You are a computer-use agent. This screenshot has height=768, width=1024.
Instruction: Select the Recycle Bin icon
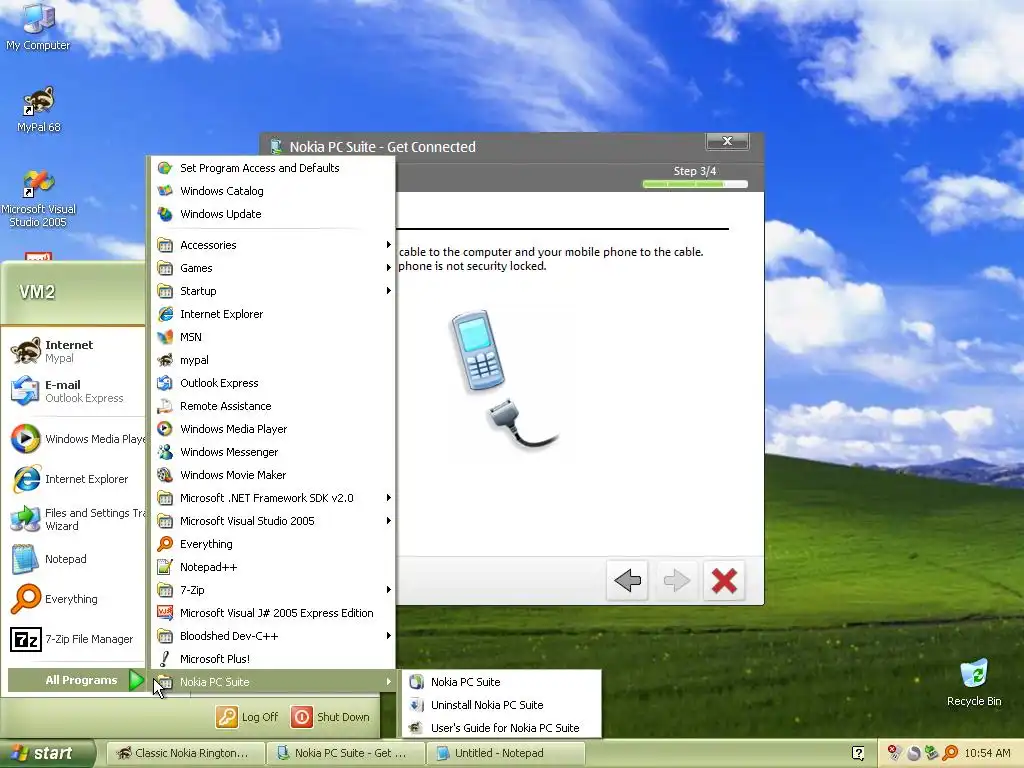pyautogui.click(x=974, y=683)
